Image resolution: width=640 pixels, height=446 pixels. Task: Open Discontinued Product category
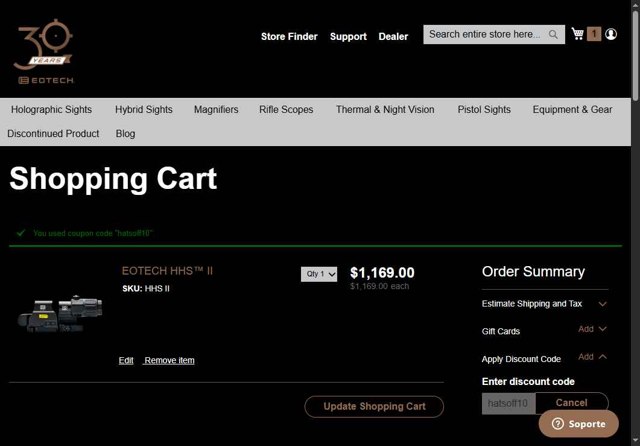[x=53, y=133]
